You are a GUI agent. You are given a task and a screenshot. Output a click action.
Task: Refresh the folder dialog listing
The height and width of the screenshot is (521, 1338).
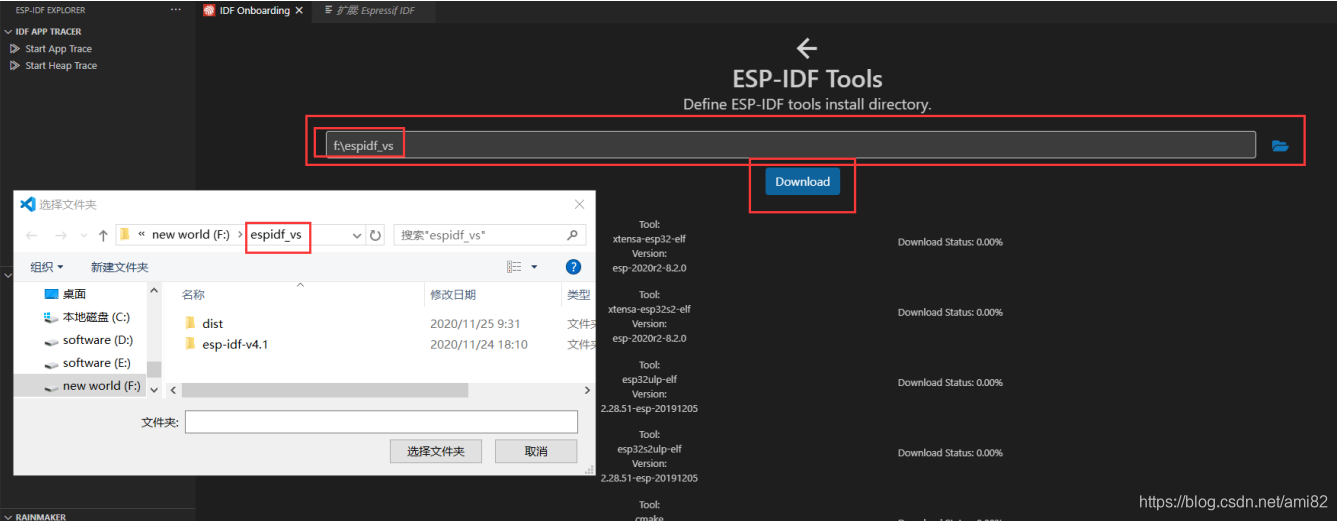[376, 236]
